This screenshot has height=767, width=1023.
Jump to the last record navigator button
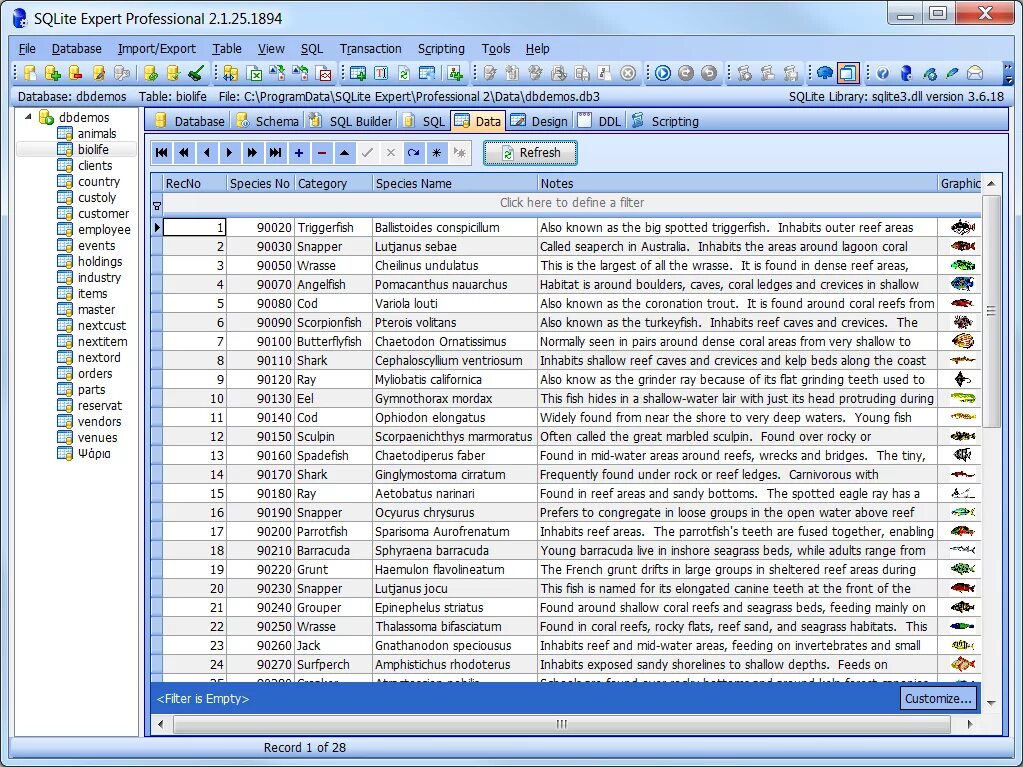click(275, 153)
